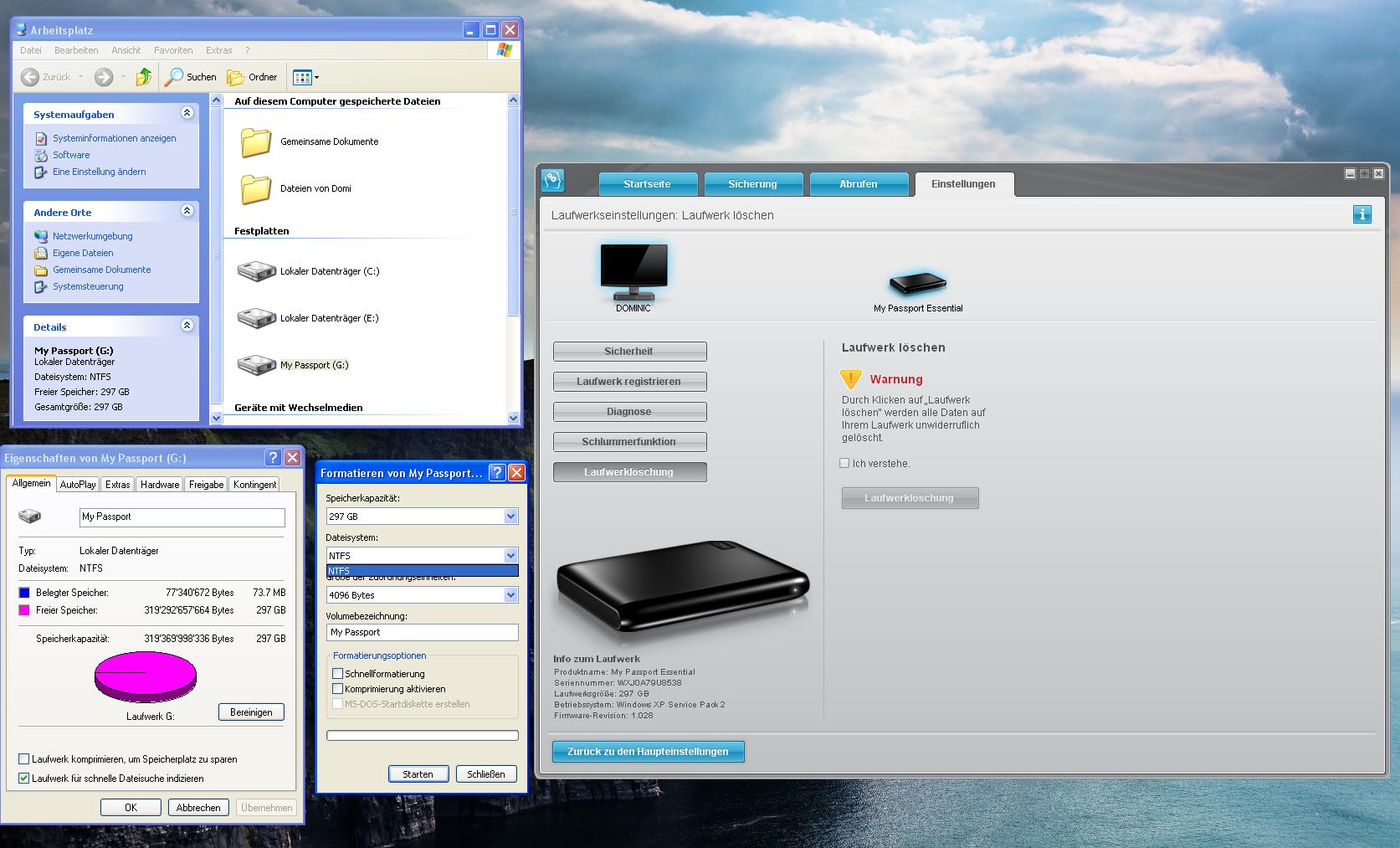Open the Ansicht menu

click(x=126, y=50)
